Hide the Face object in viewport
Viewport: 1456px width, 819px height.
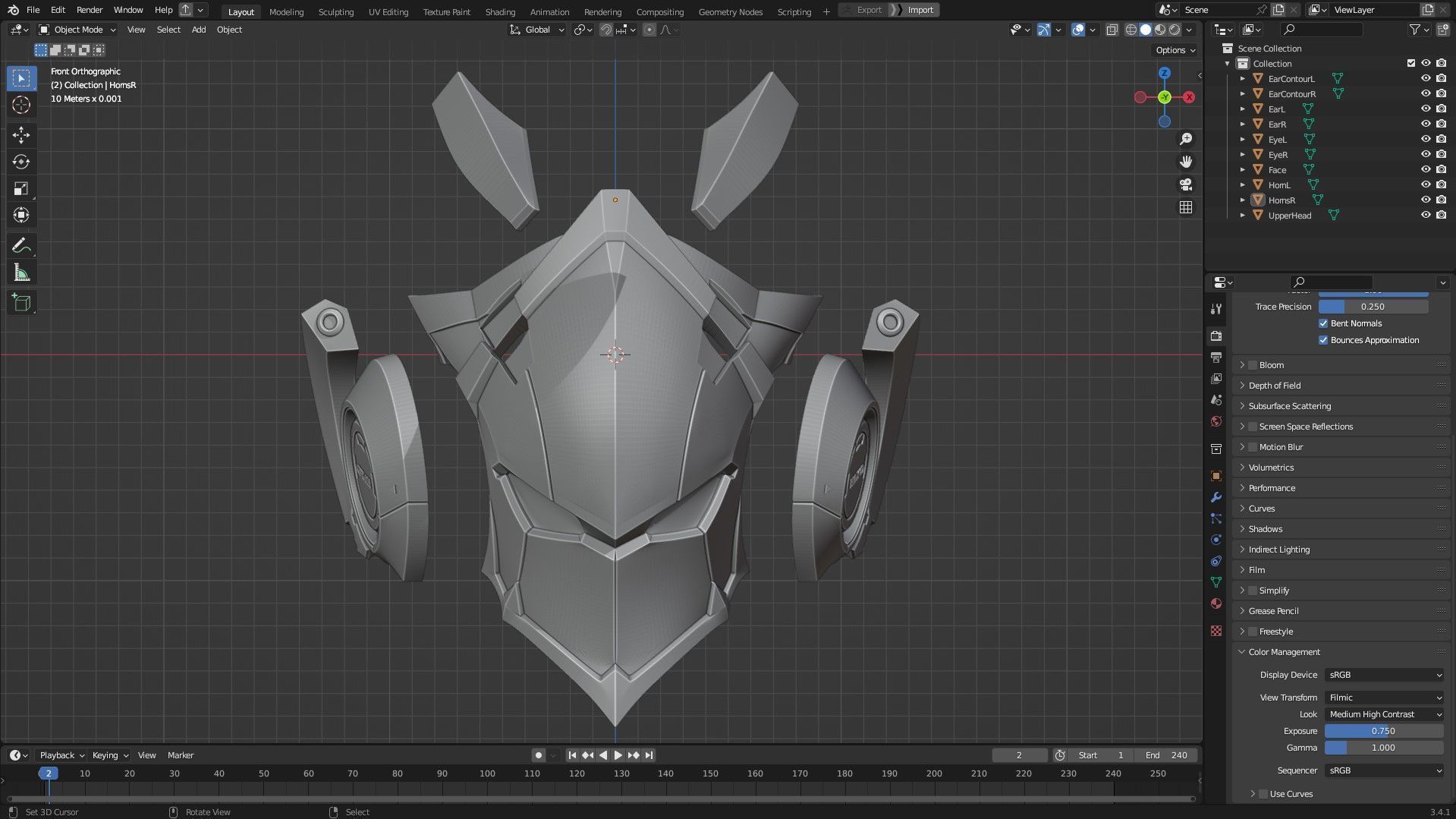tap(1426, 169)
